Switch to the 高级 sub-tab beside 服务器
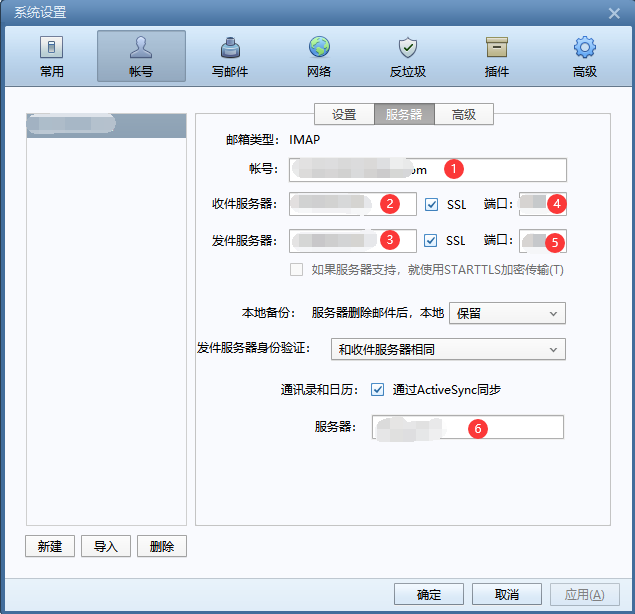635x614 pixels. click(464, 114)
